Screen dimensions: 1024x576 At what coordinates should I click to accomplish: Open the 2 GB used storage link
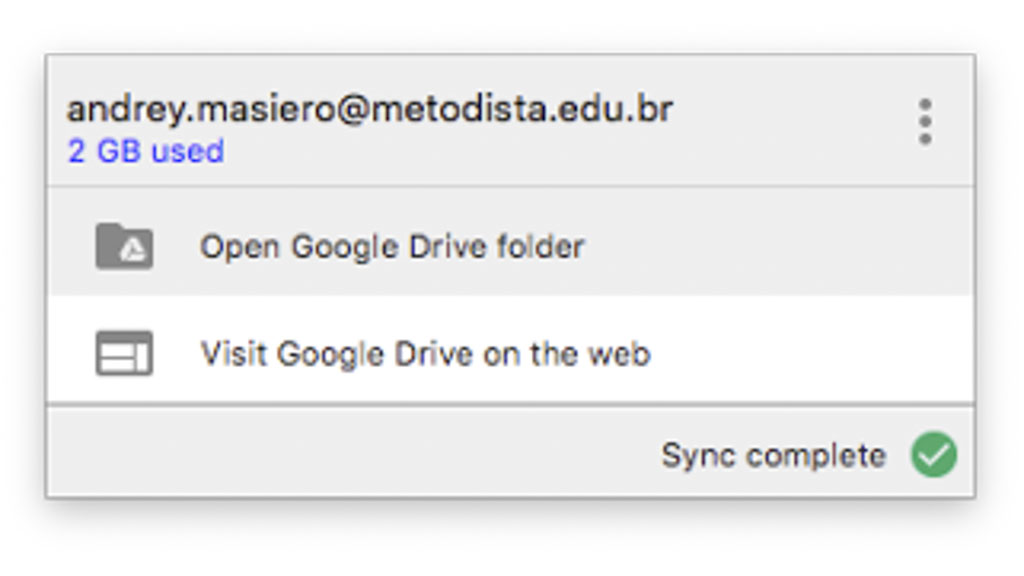(146, 152)
